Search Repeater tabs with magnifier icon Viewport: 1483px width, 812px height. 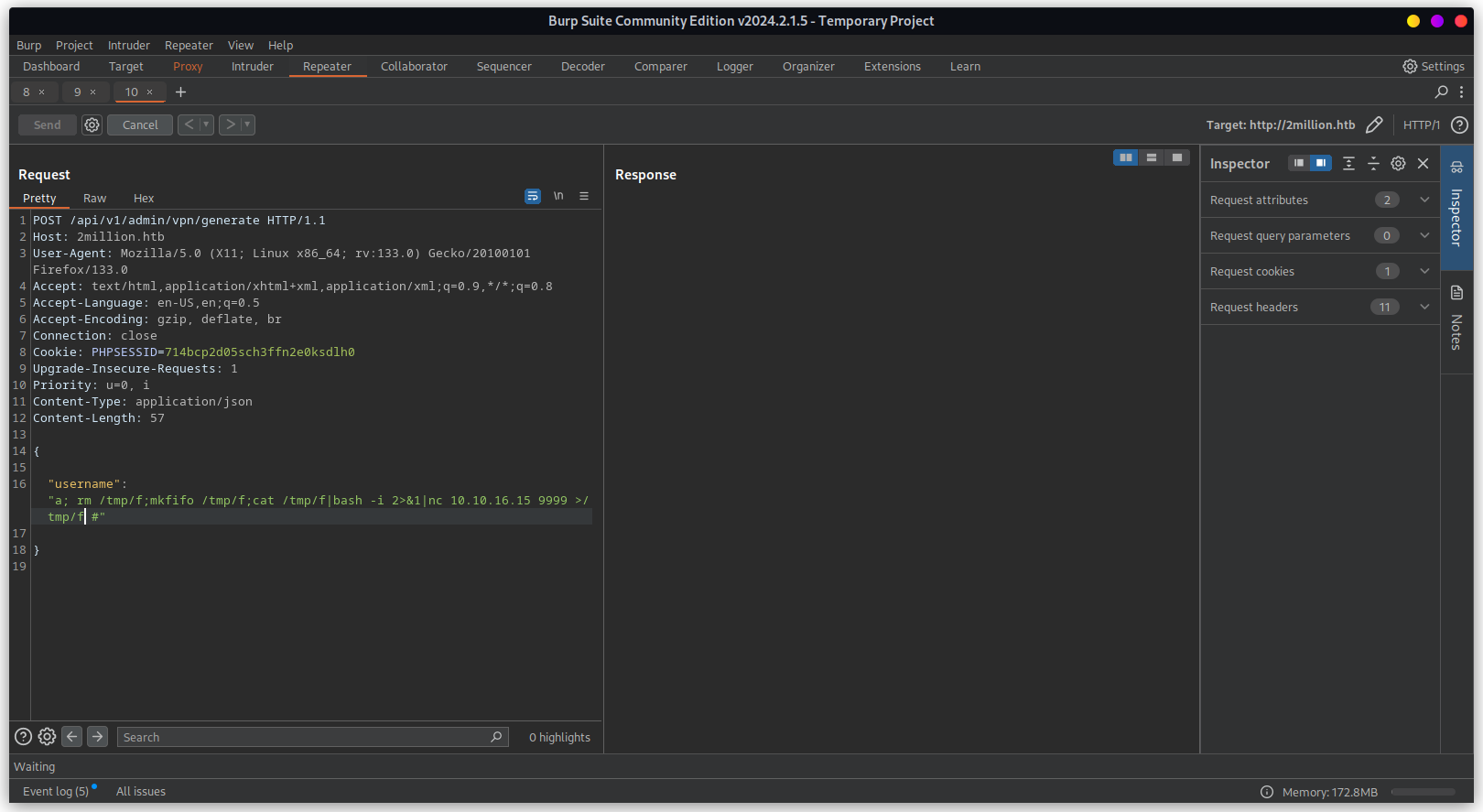pos(1441,92)
